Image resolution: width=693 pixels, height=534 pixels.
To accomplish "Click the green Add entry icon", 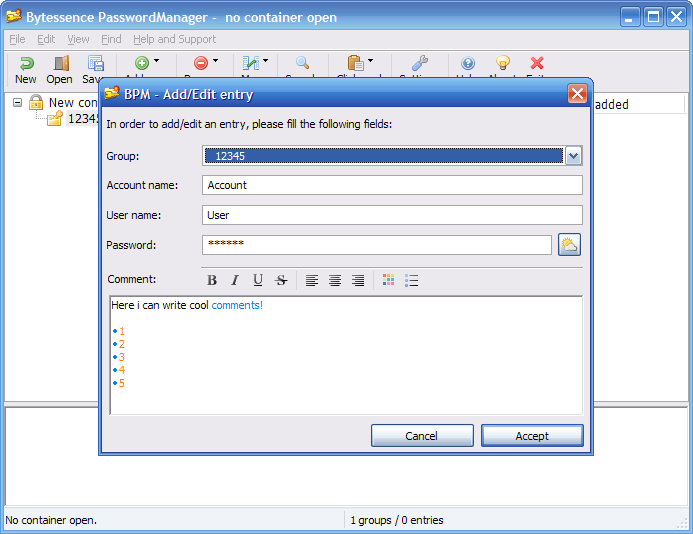I will 142,63.
